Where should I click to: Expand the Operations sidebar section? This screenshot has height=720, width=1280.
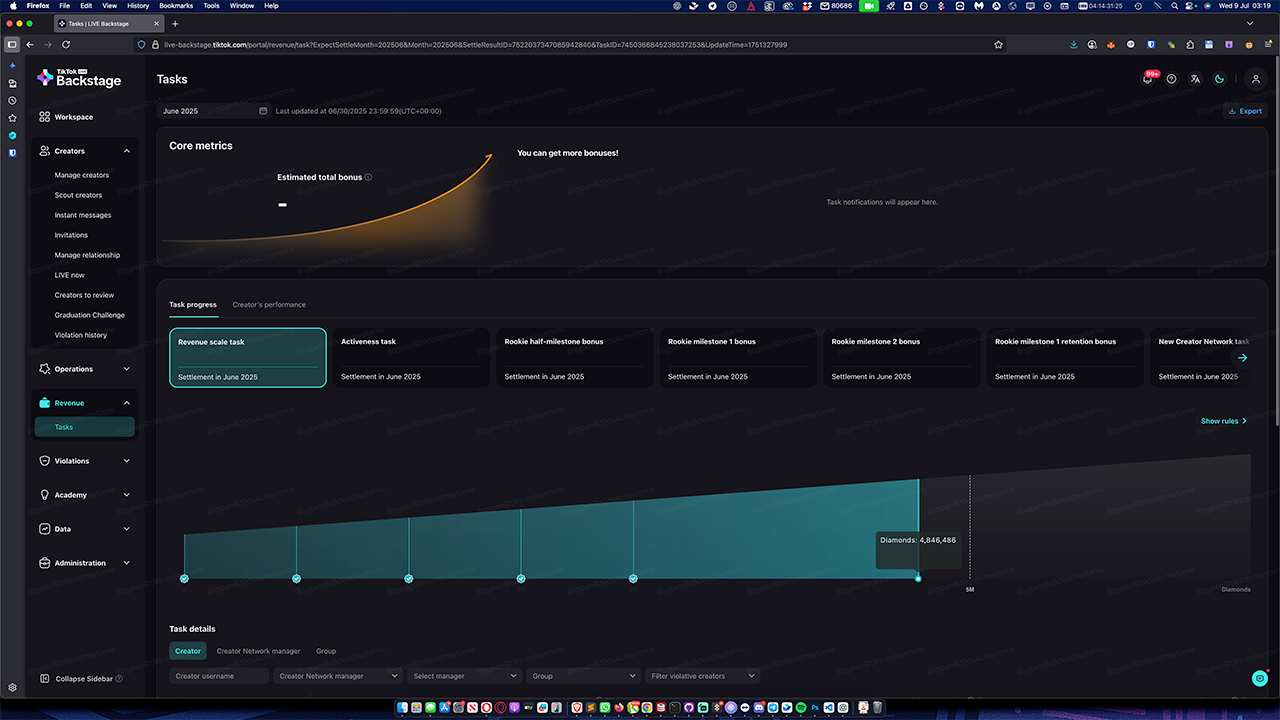(126, 369)
